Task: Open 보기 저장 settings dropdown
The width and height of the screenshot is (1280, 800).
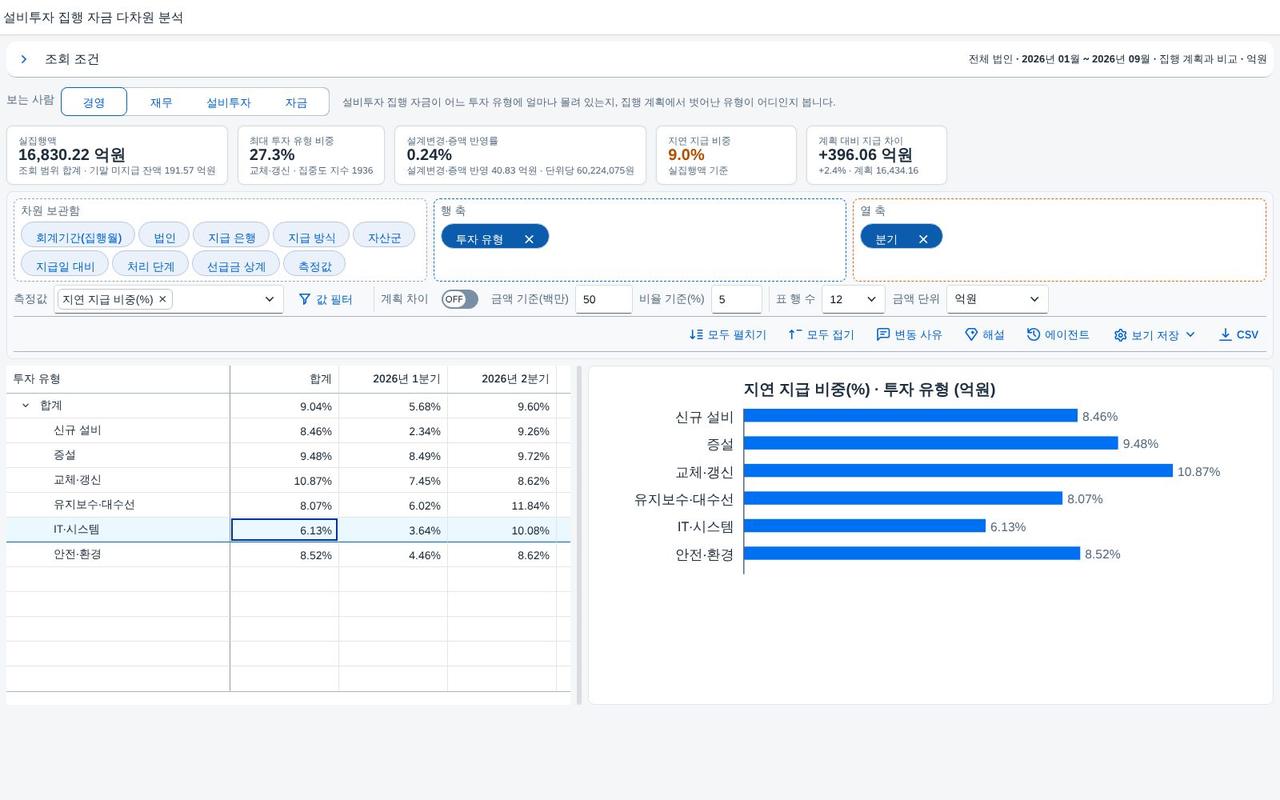Action: point(1155,335)
